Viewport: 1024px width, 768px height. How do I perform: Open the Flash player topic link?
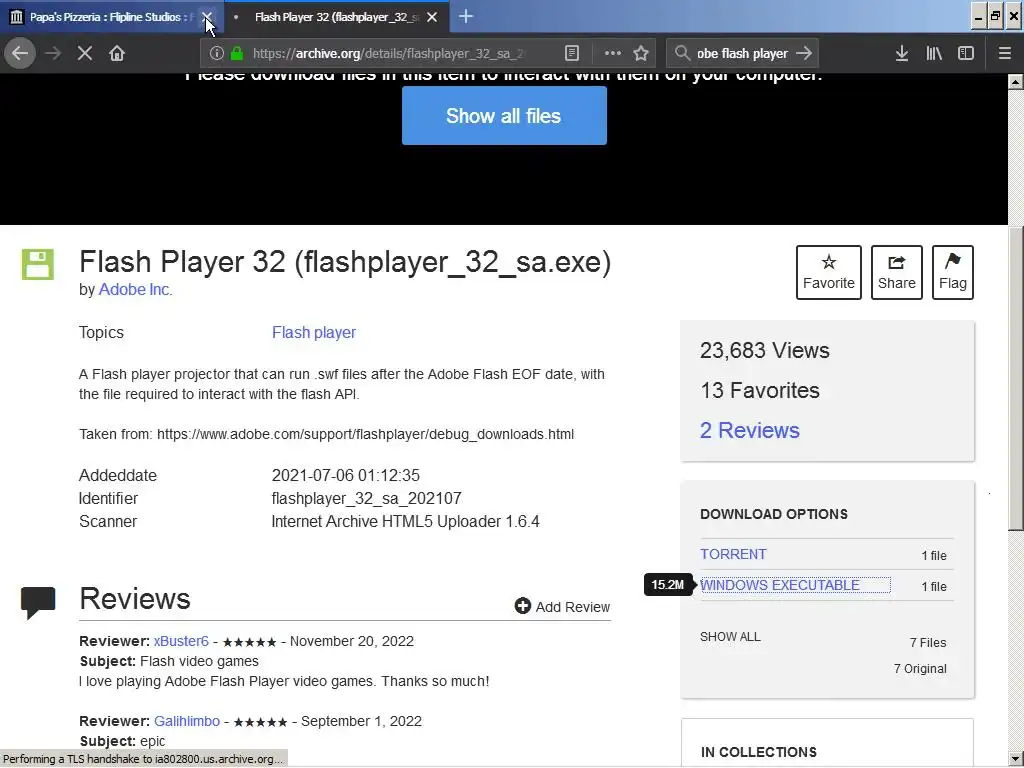pos(313,332)
